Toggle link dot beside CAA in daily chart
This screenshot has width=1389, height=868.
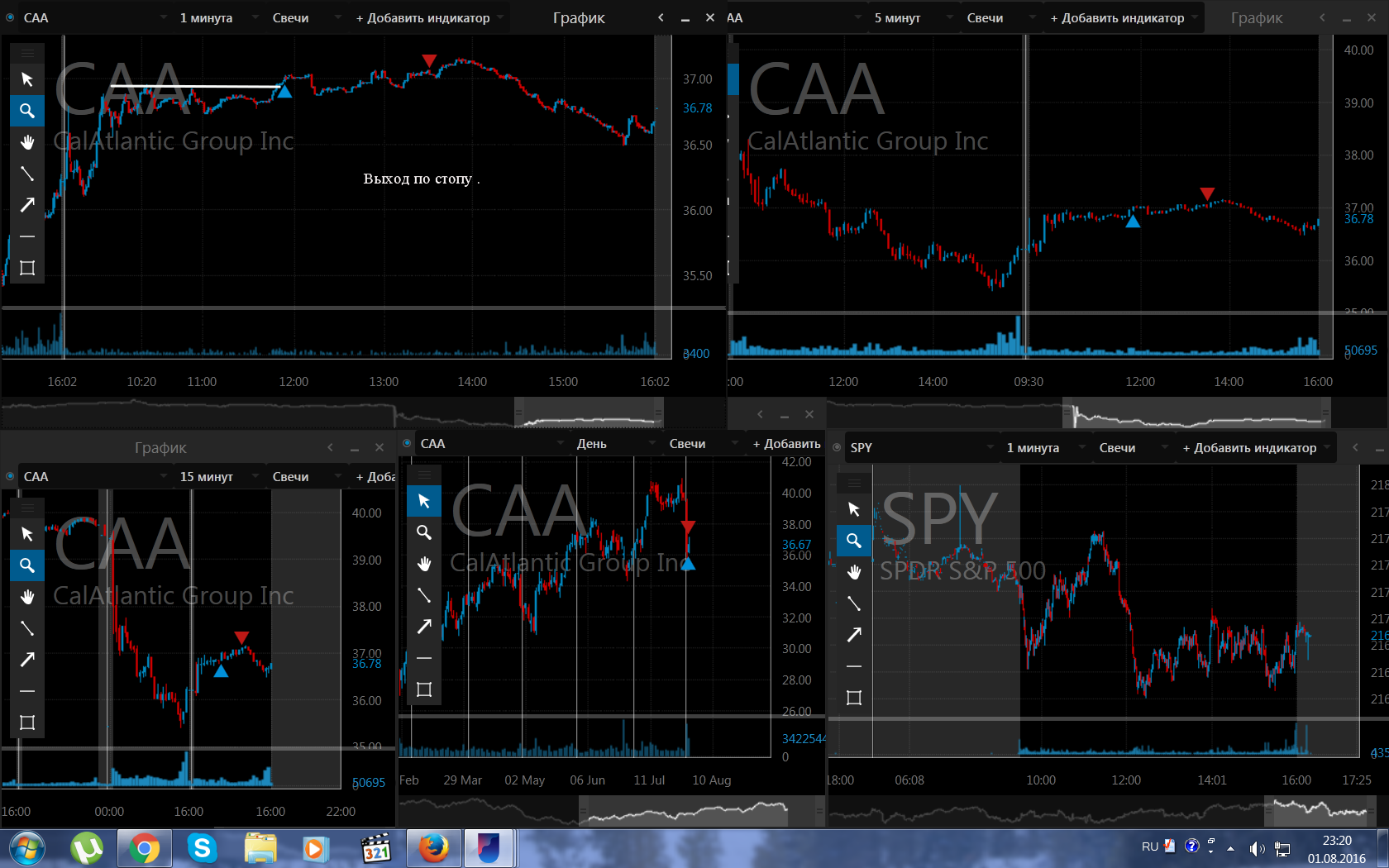407,443
